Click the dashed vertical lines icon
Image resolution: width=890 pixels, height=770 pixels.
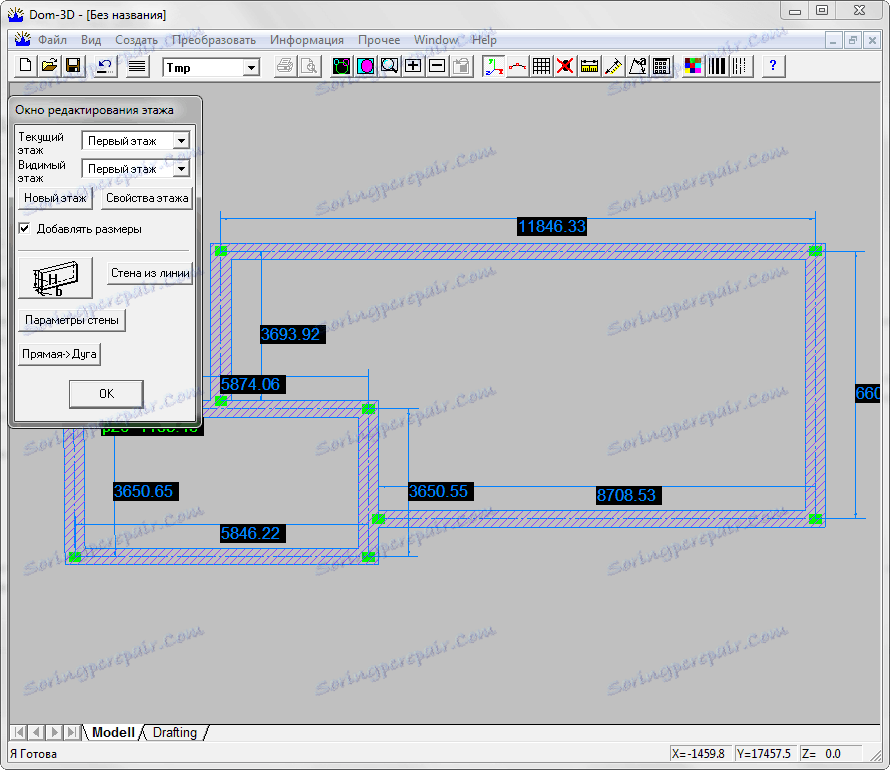click(x=740, y=66)
